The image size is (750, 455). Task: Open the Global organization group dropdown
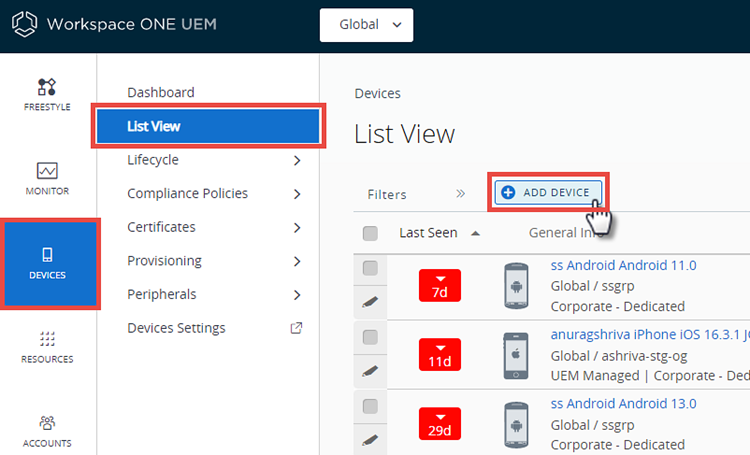click(x=366, y=25)
